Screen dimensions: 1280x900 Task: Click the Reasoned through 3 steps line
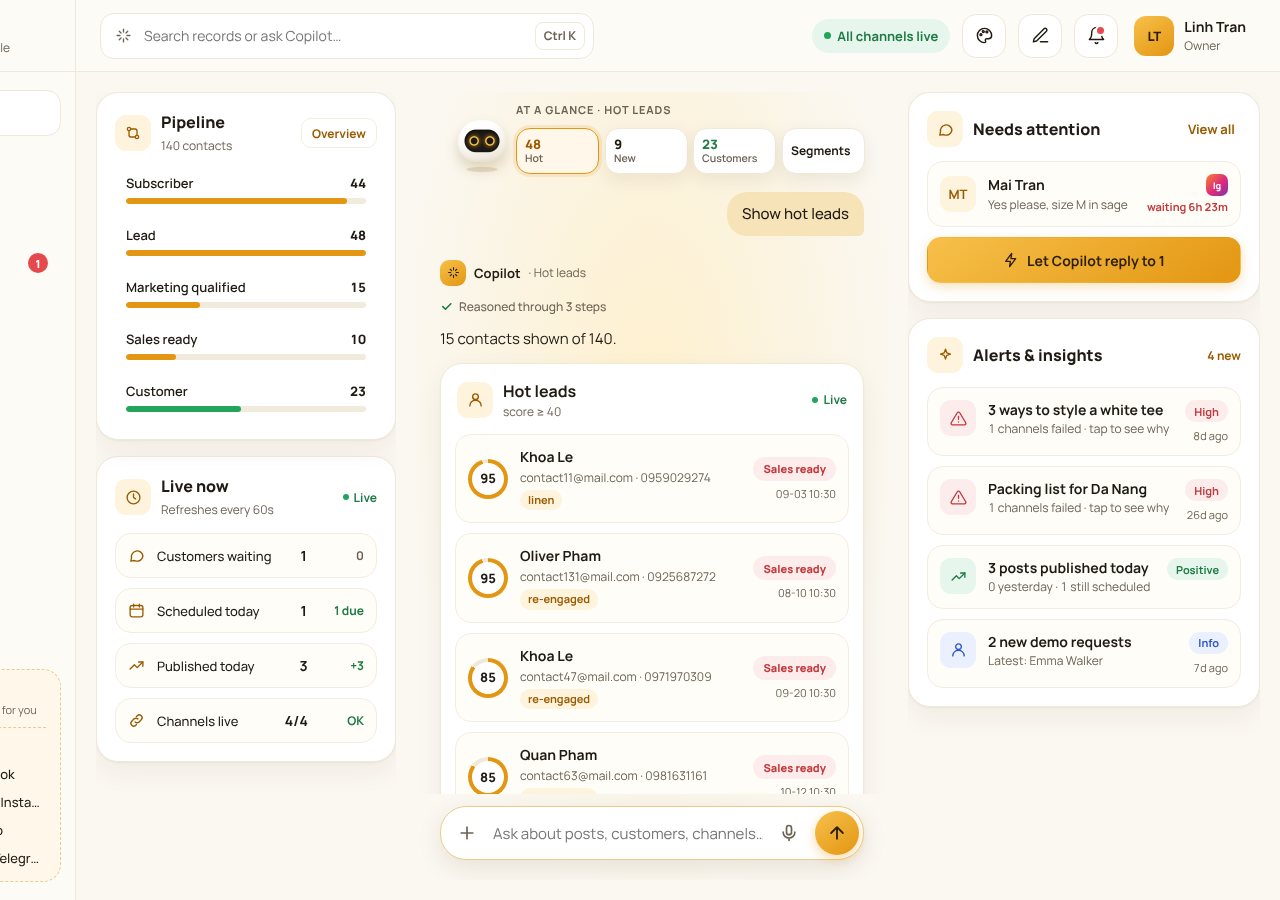pos(523,307)
